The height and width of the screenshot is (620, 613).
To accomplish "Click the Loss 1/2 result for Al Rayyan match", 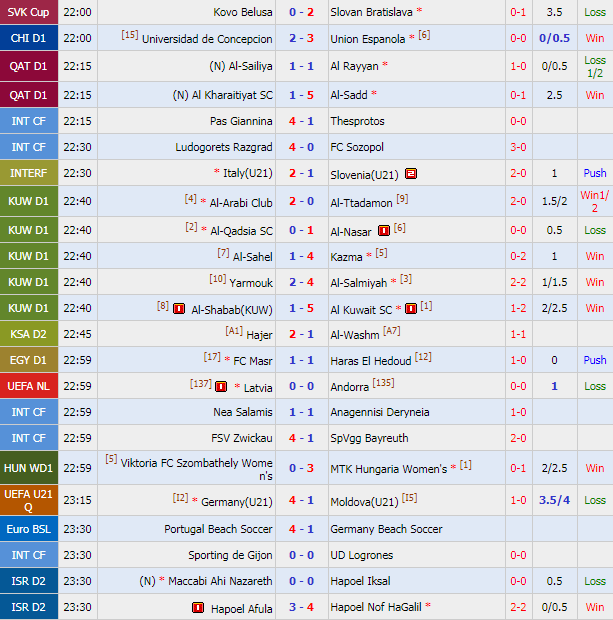I will [x=595, y=66].
